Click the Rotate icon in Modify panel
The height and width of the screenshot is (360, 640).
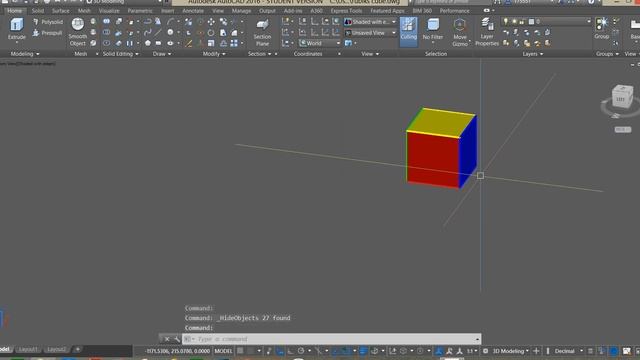[211, 32]
